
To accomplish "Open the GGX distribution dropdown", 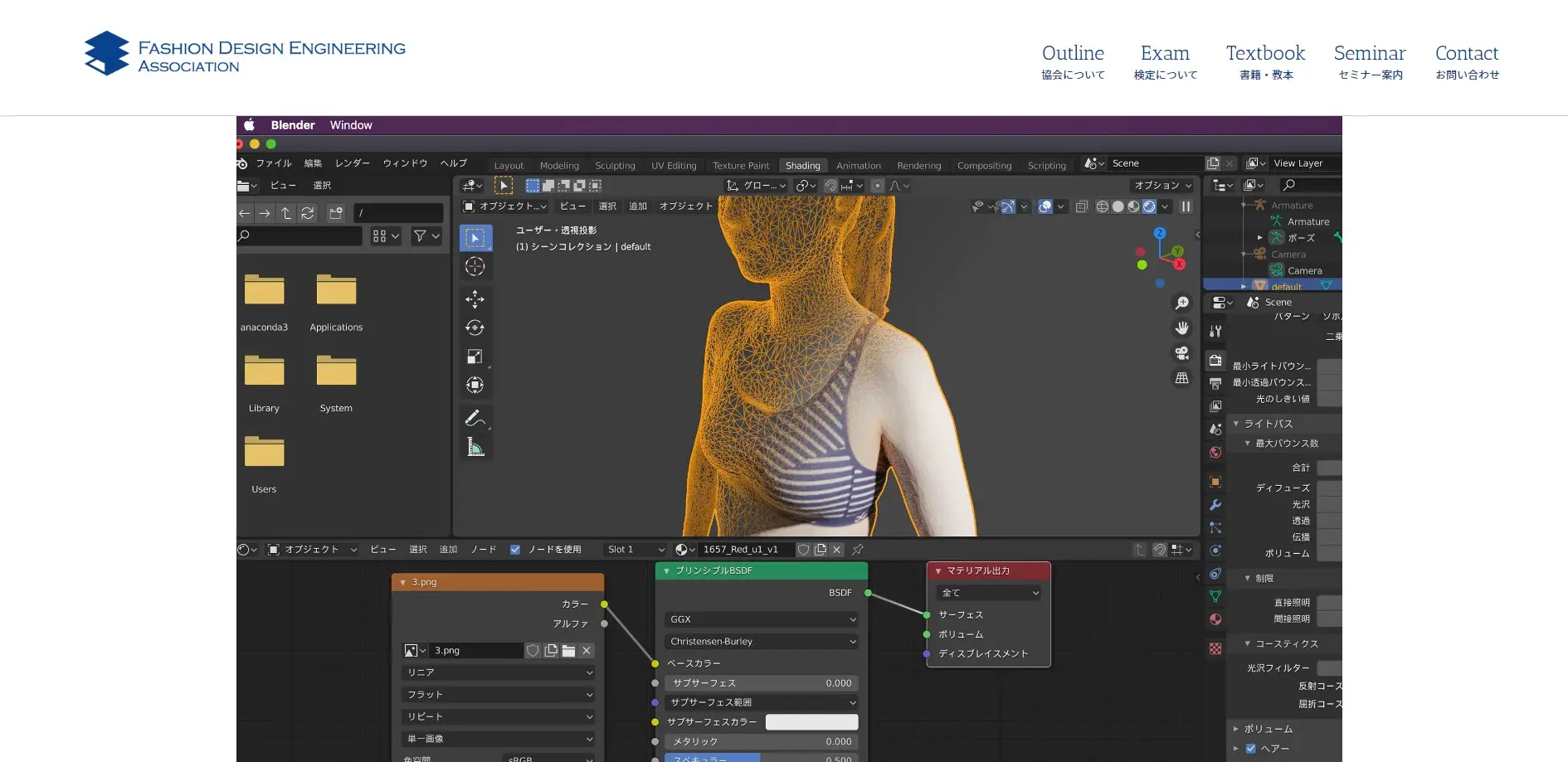I will coord(762,619).
